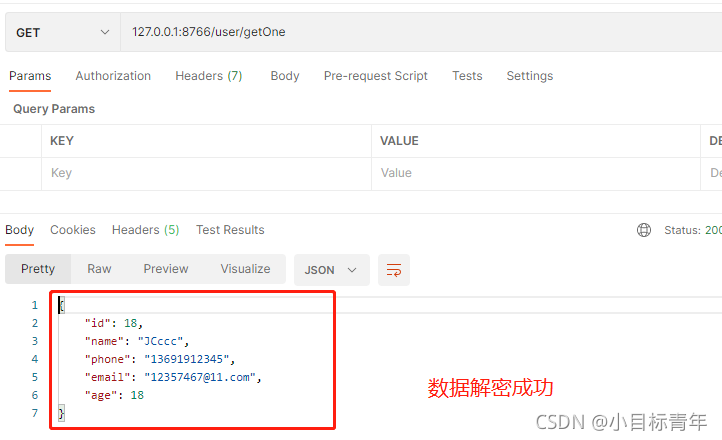This screenshot has width=722, height=440.
Task: Click the "id": 18 line
Action: pos(114,323)
